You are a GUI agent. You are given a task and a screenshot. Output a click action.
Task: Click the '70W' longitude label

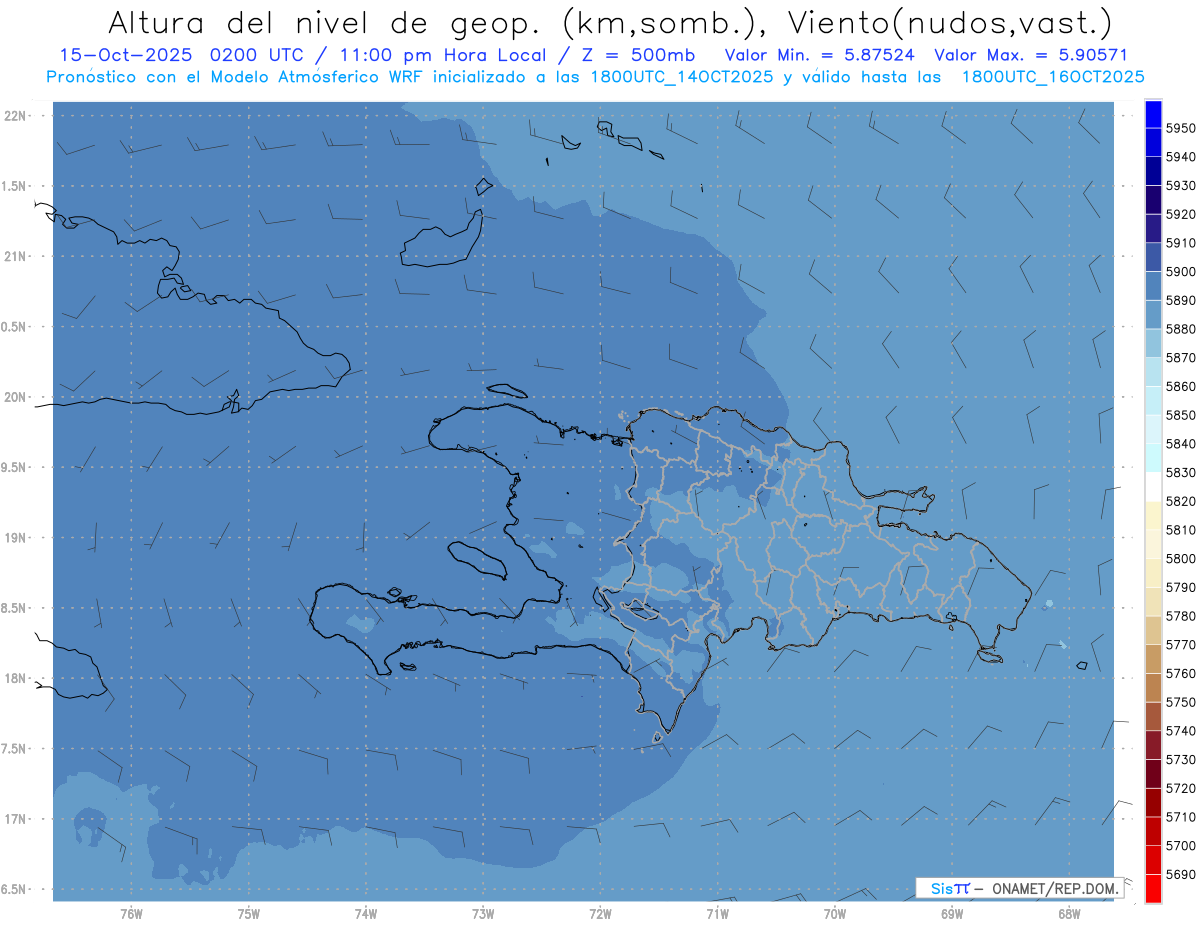(835, 914)
